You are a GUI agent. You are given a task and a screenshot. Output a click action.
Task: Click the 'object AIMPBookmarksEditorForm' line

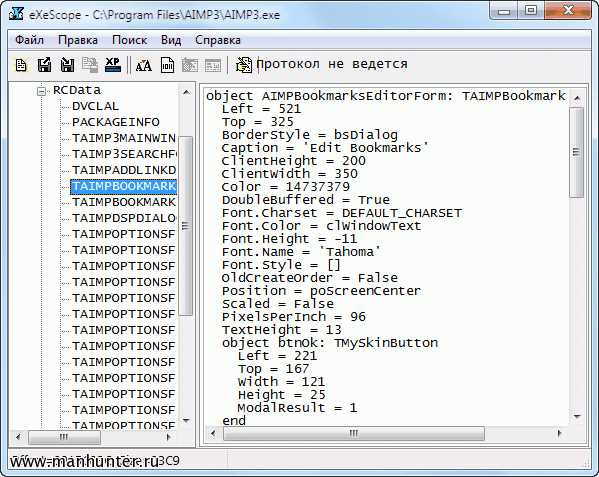coord(386,96)
